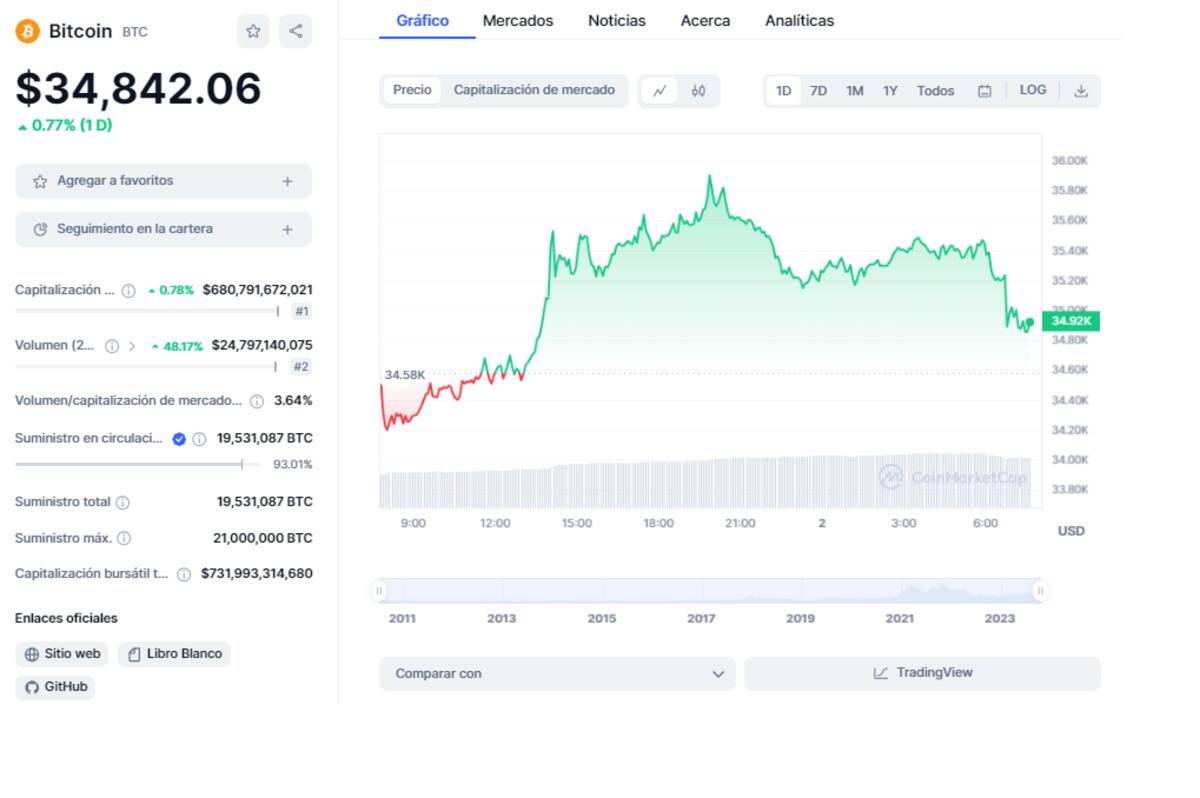This screenshot has height=798, width=1200.
Task: Click the share icon next to Bitcoin title
Action: point(295,31)
